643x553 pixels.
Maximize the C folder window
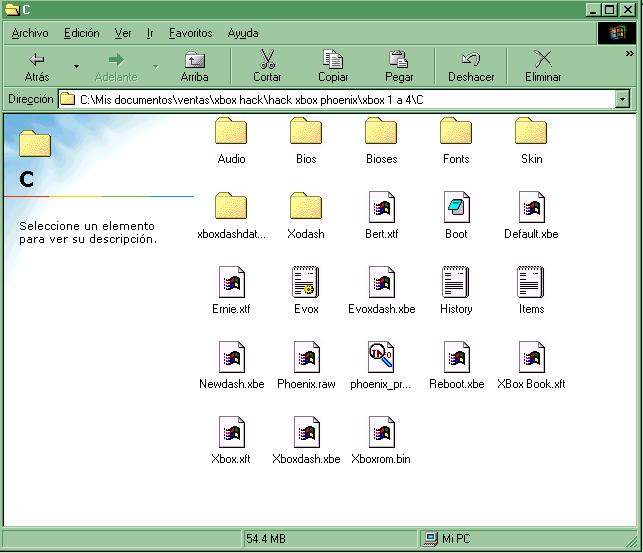click(610, 9)
